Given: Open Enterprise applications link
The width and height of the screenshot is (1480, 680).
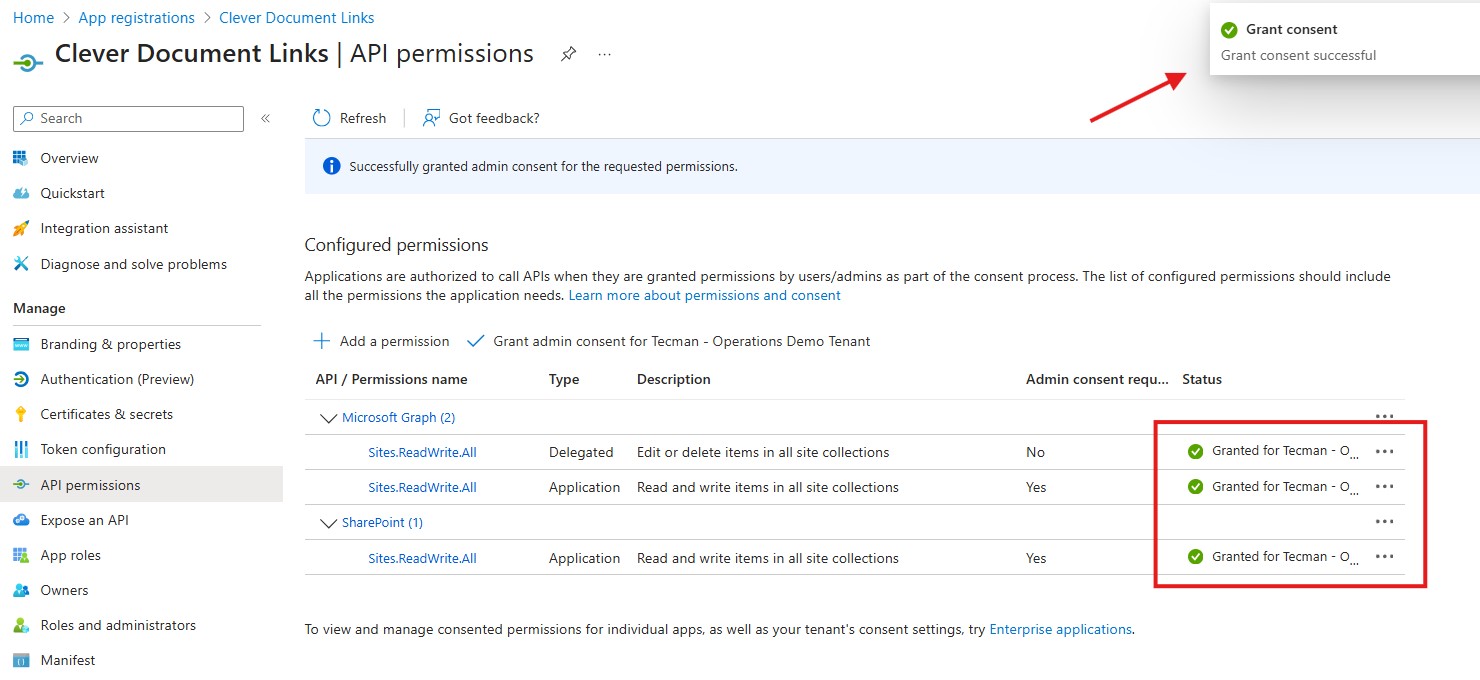Looking at the screenshot, I should (x=1060, y=630).
